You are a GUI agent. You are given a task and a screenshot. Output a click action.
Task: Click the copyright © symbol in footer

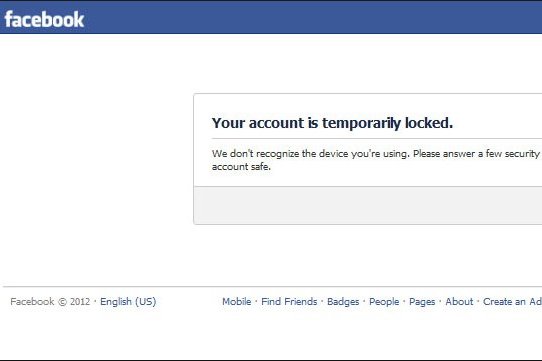coord(62,302)
